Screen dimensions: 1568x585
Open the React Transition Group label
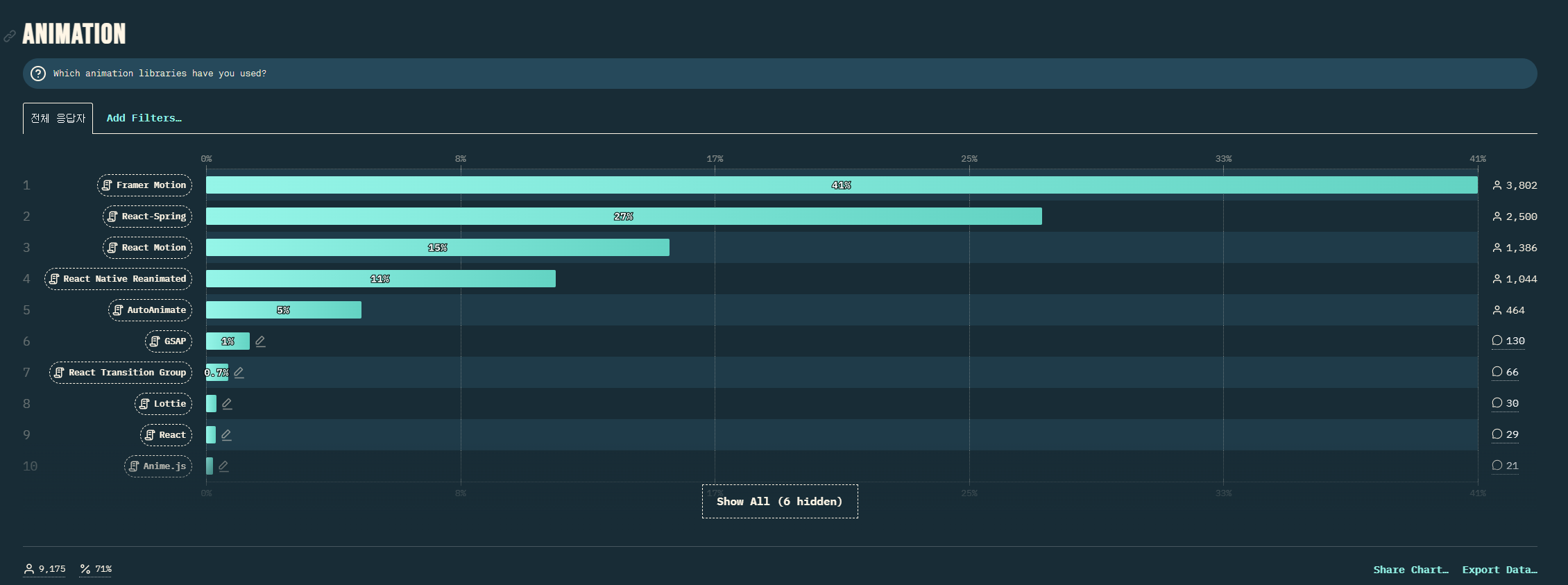click(x=121, y=373)
